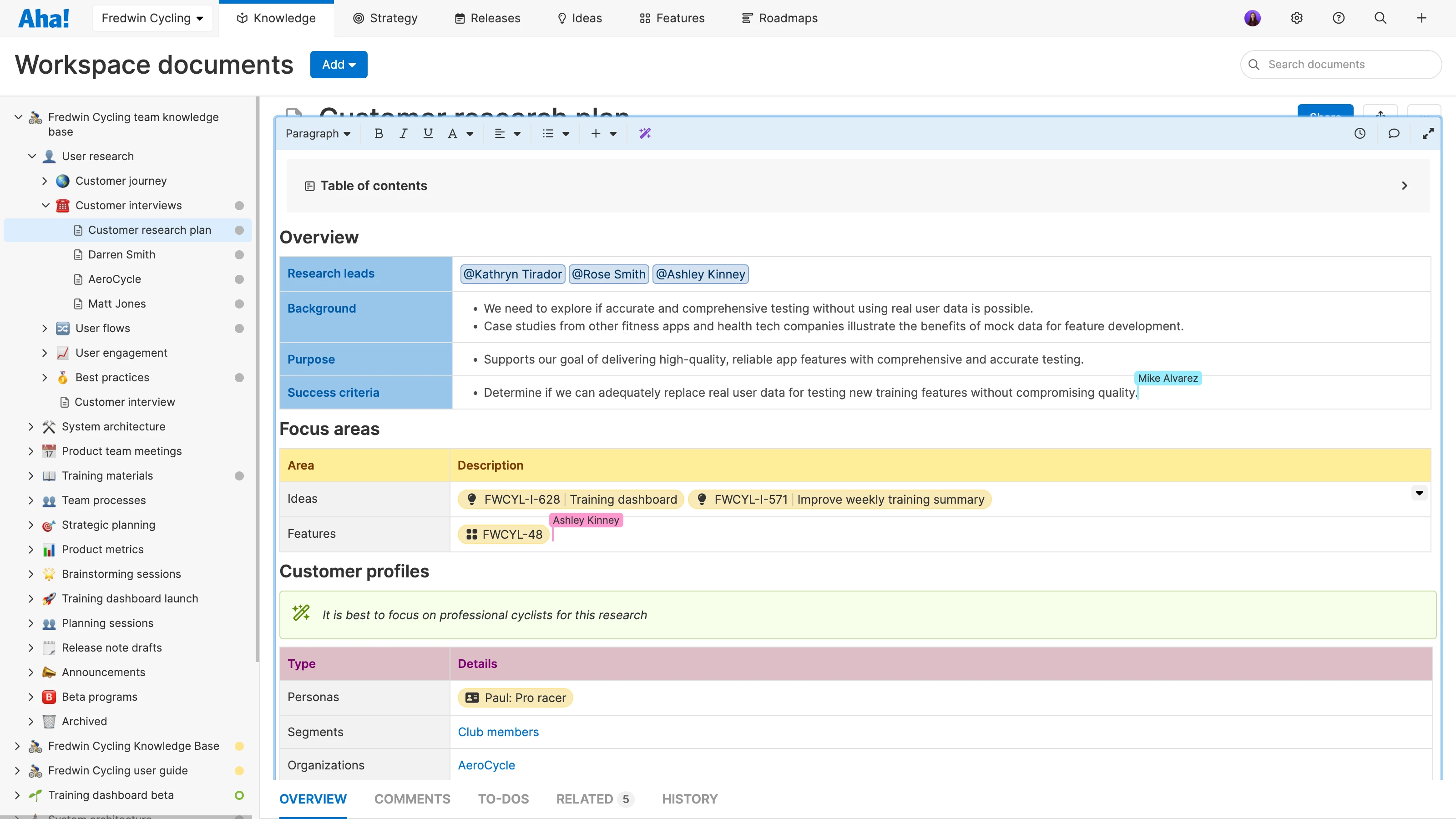Collapse the Customer interviews node
The height and width of the screenshot is (819, 1456).
click(x=46, y=205)
